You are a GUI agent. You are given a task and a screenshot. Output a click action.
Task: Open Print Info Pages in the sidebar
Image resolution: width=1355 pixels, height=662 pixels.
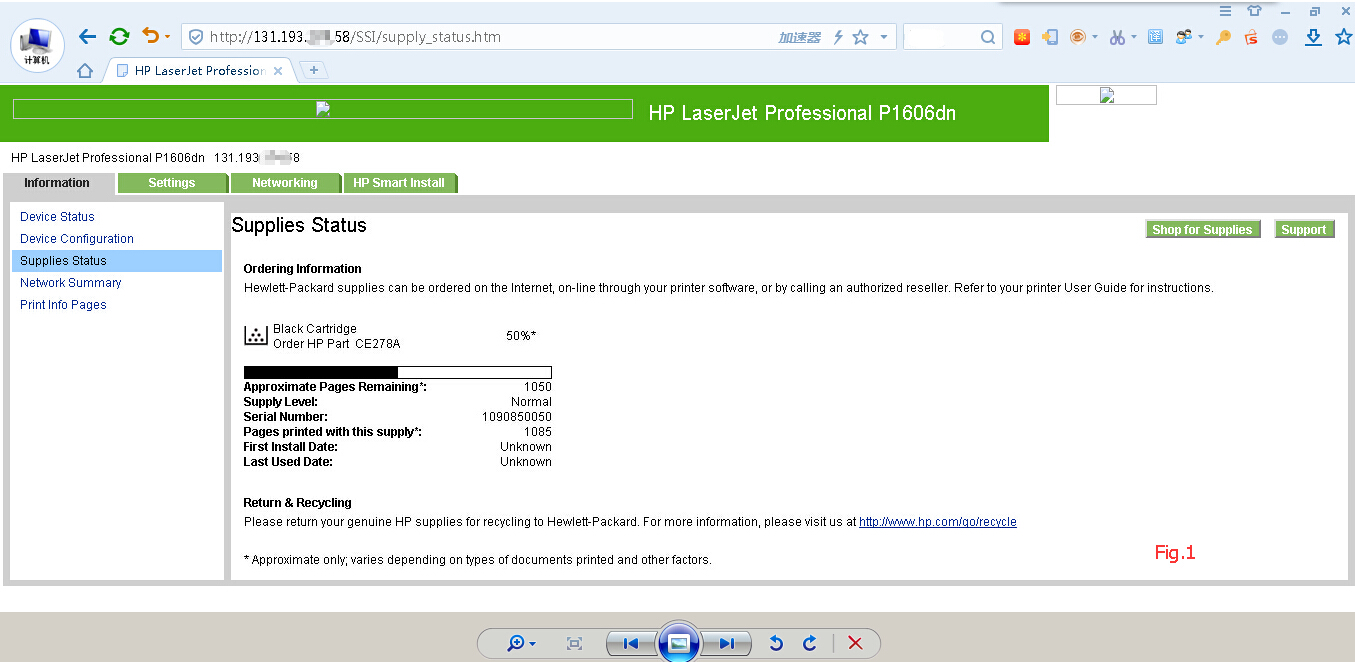tap(63, 305)
